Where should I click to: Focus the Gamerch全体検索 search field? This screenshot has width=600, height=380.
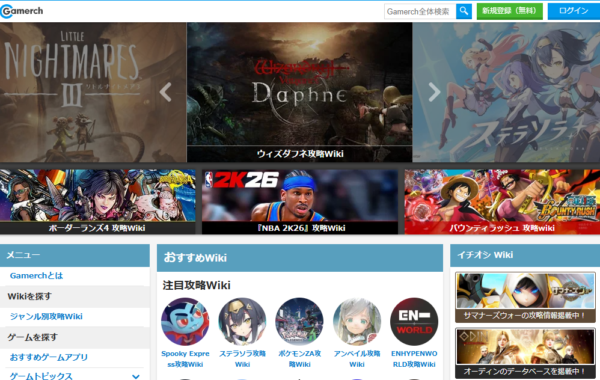pos(420,11)
